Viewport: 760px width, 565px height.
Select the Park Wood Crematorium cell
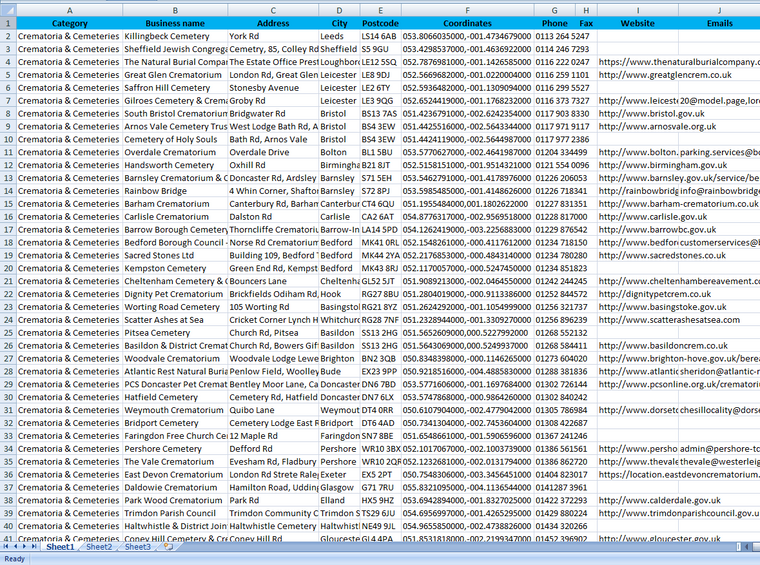175,500
